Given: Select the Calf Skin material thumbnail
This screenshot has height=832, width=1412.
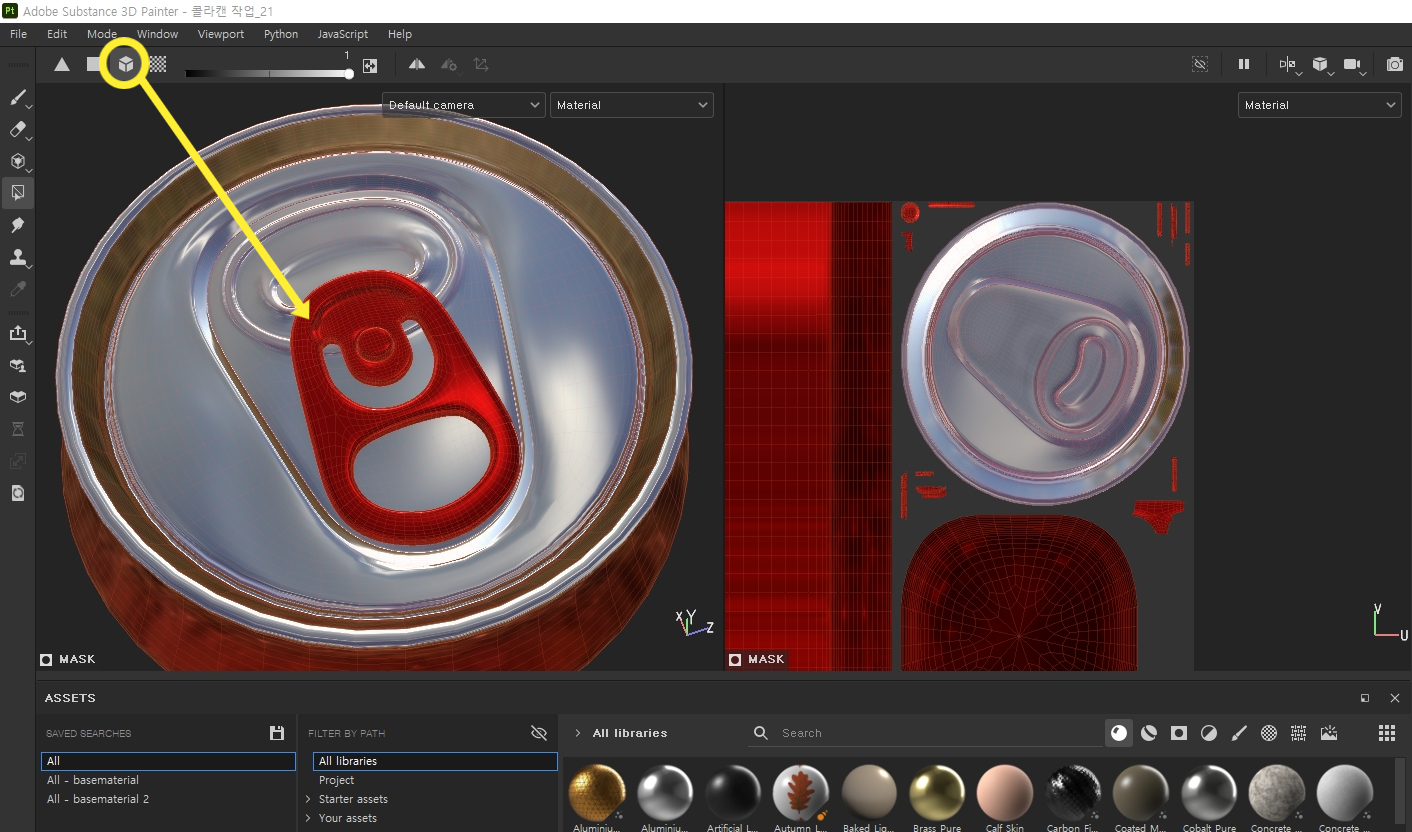Looking at the screenshot, I should [1005, 793].
